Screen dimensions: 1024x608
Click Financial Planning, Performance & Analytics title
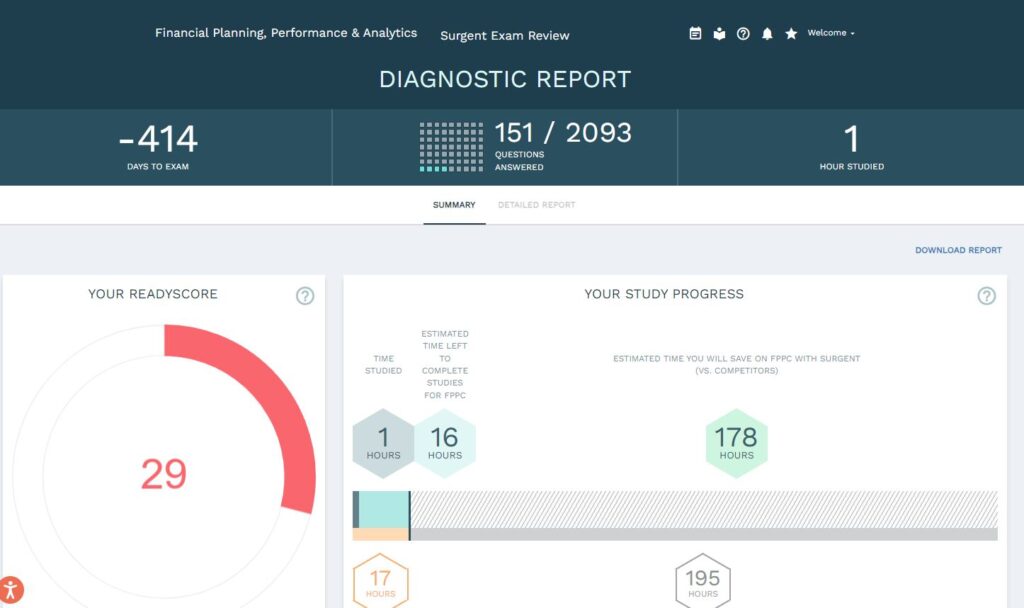286,33
